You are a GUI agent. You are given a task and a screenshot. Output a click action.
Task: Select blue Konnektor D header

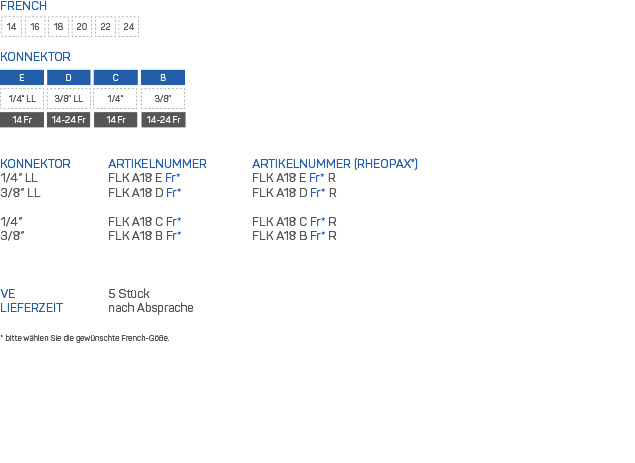(x=69, y=78)
